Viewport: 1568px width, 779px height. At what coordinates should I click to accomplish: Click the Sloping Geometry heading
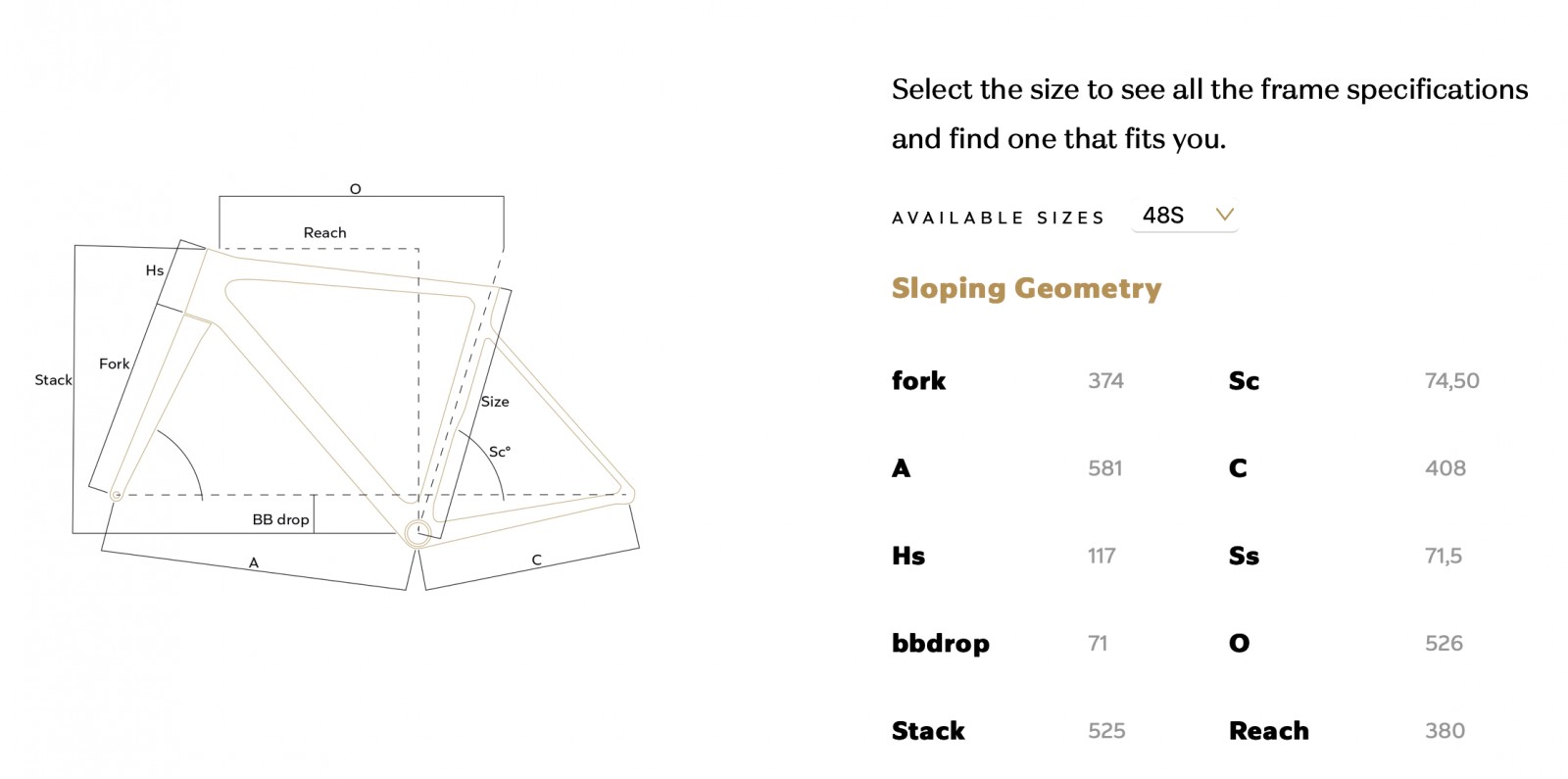[1026, 288]
